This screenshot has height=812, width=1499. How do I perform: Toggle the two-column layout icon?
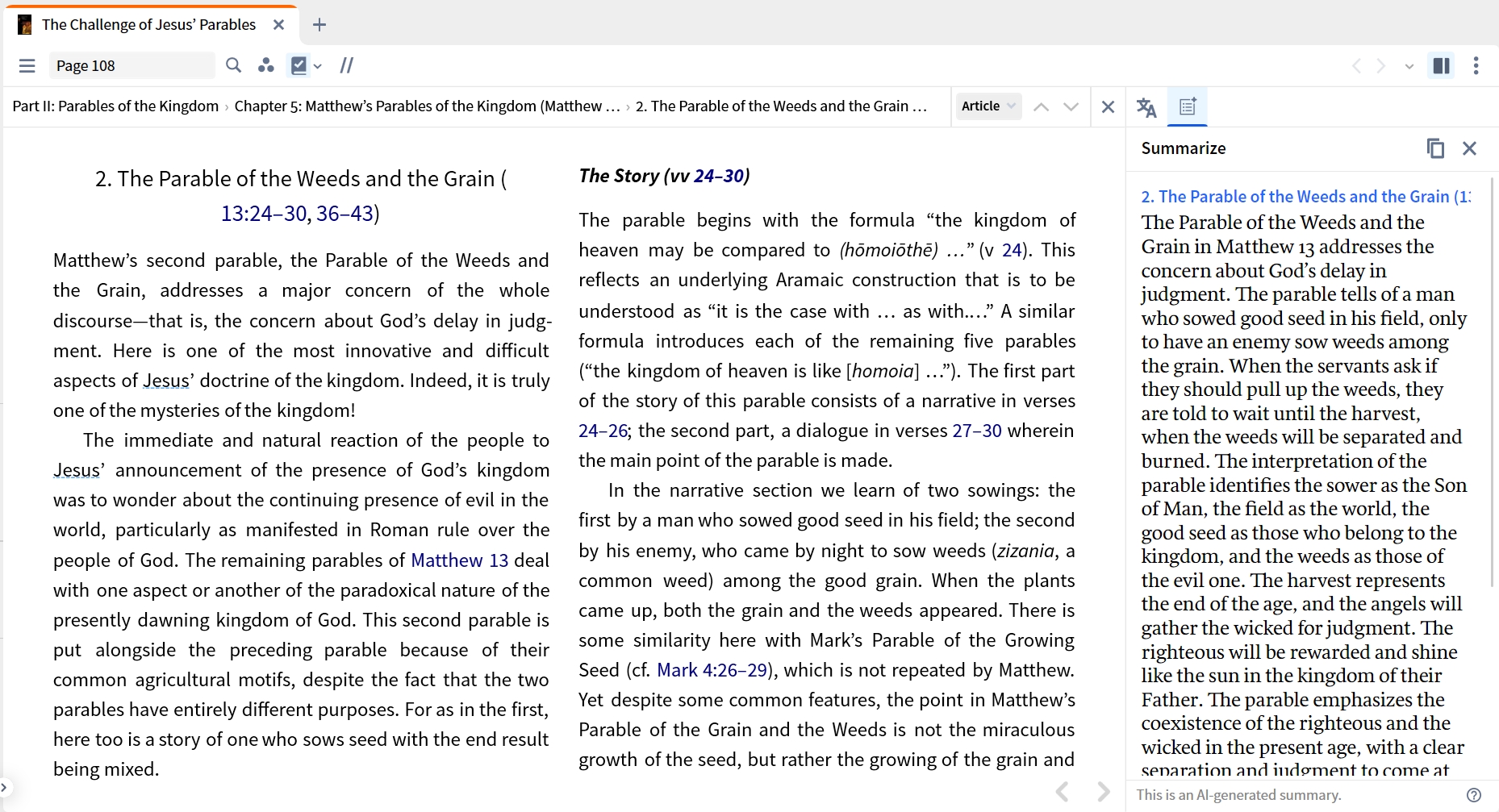[1442, 65]
